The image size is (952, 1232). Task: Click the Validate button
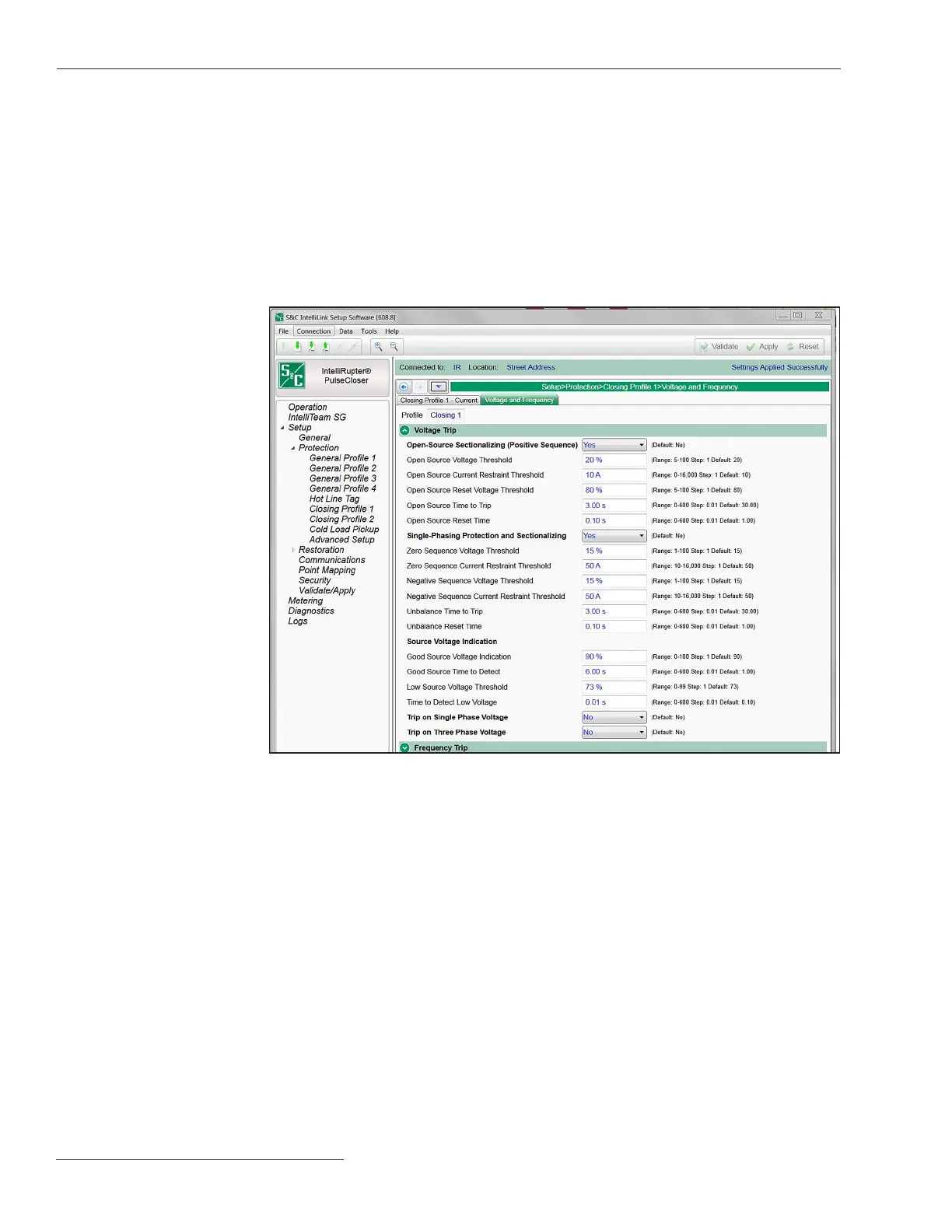[x=719, y=347]
